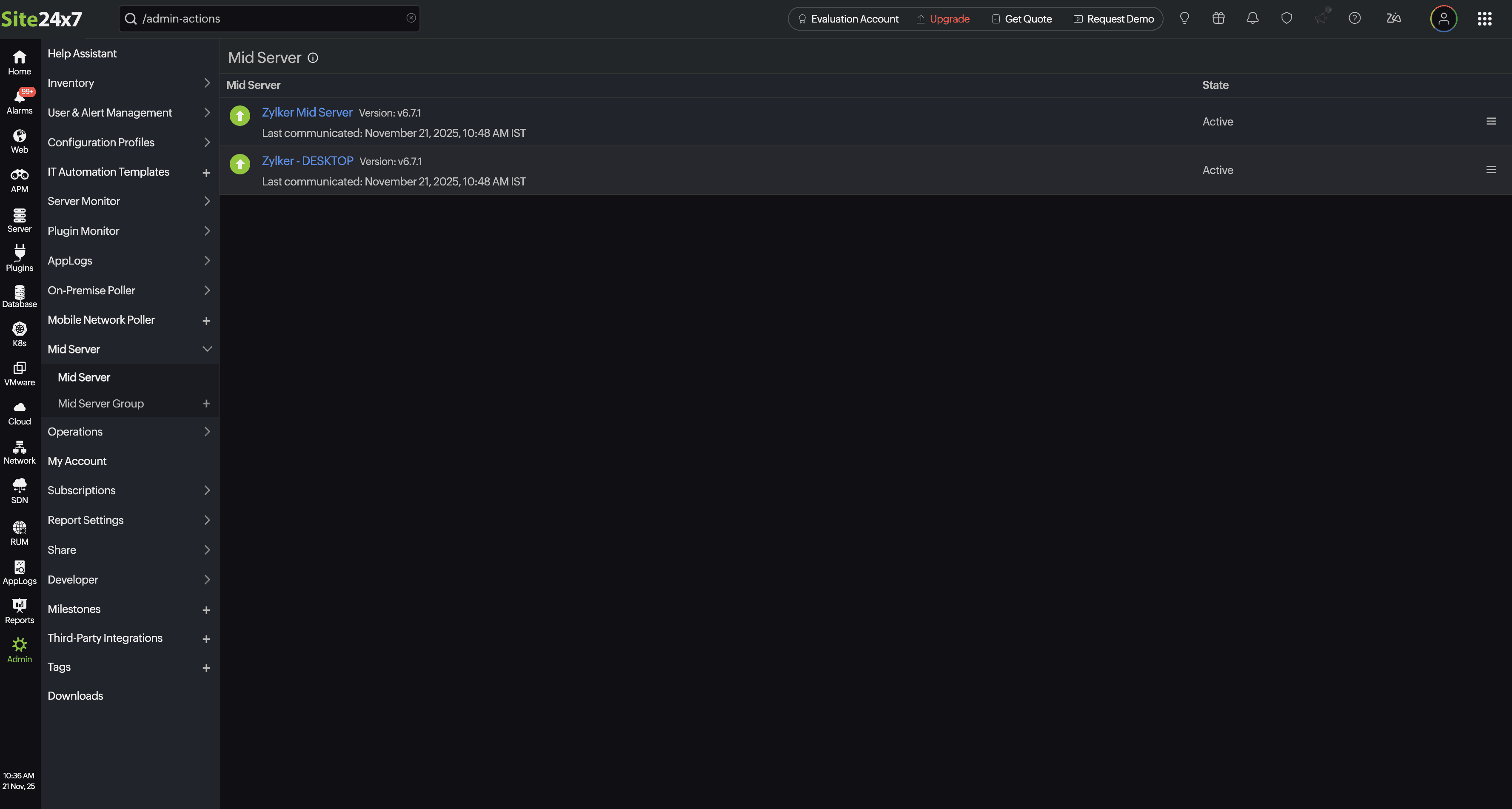Open notifications via the bell icon
1512x809 pixels.
pos(1252,18)
